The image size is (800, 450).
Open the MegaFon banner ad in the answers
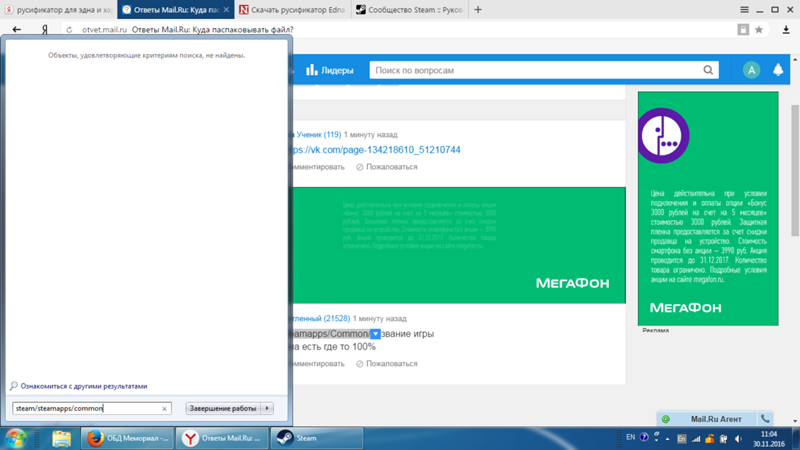coord(459,245)
